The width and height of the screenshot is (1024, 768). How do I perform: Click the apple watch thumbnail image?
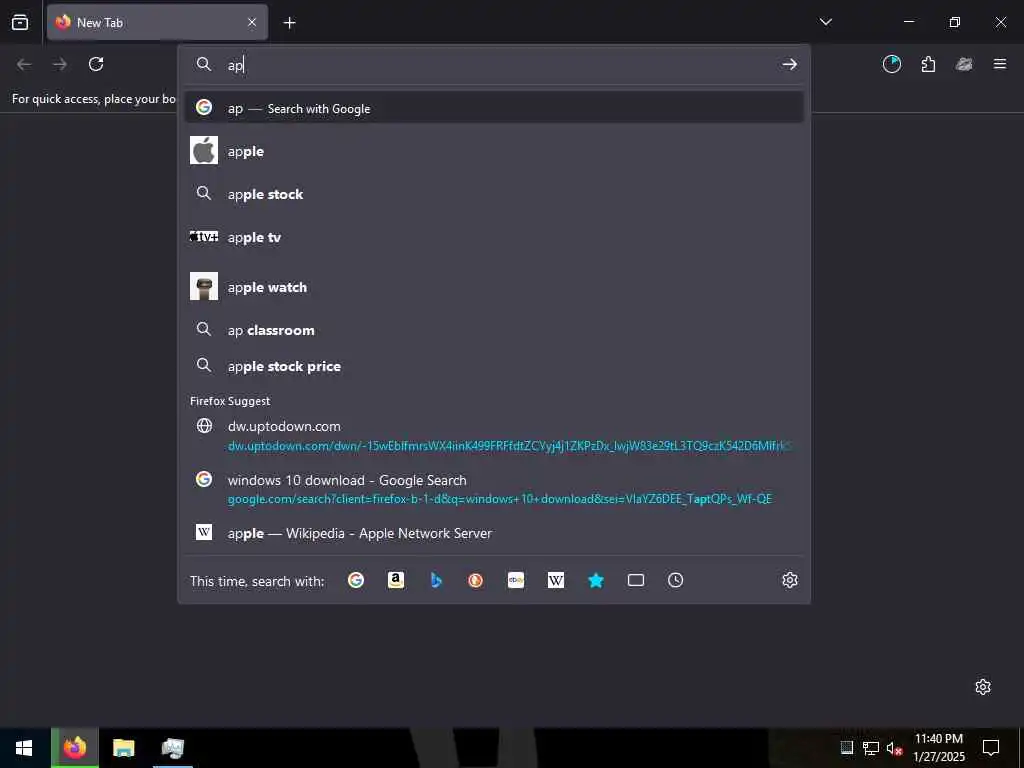coord(204,286)
